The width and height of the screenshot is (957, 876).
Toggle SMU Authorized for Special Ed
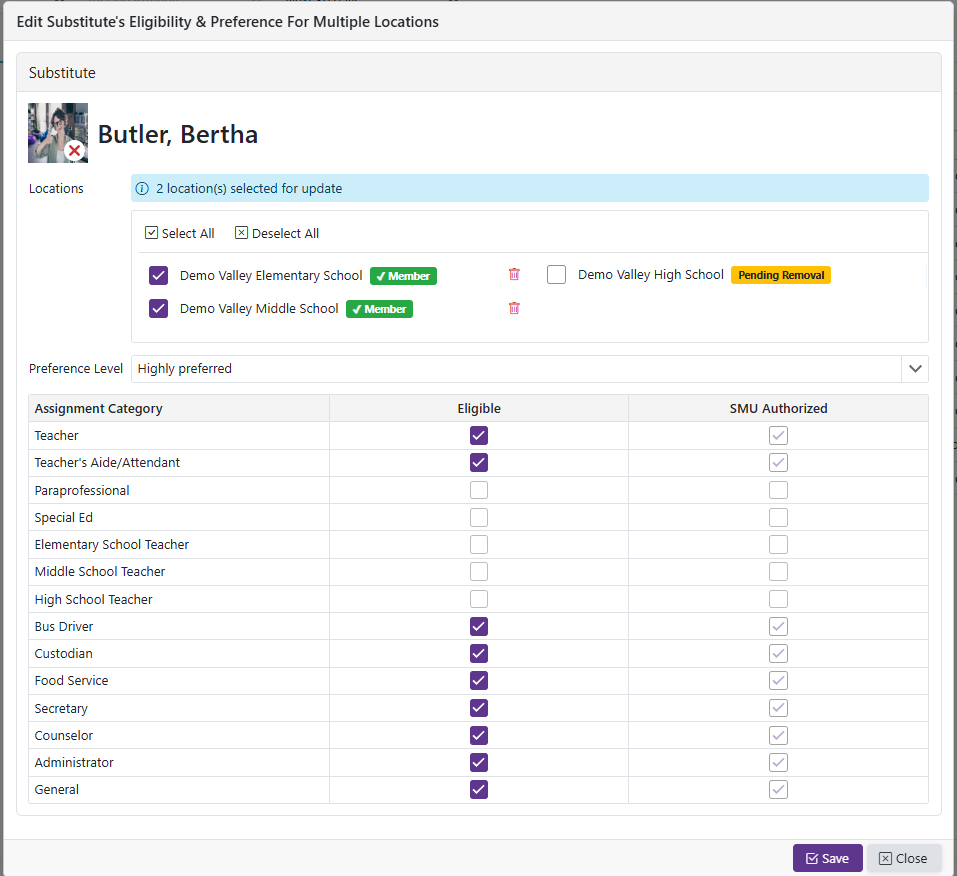tap(778, 517)
